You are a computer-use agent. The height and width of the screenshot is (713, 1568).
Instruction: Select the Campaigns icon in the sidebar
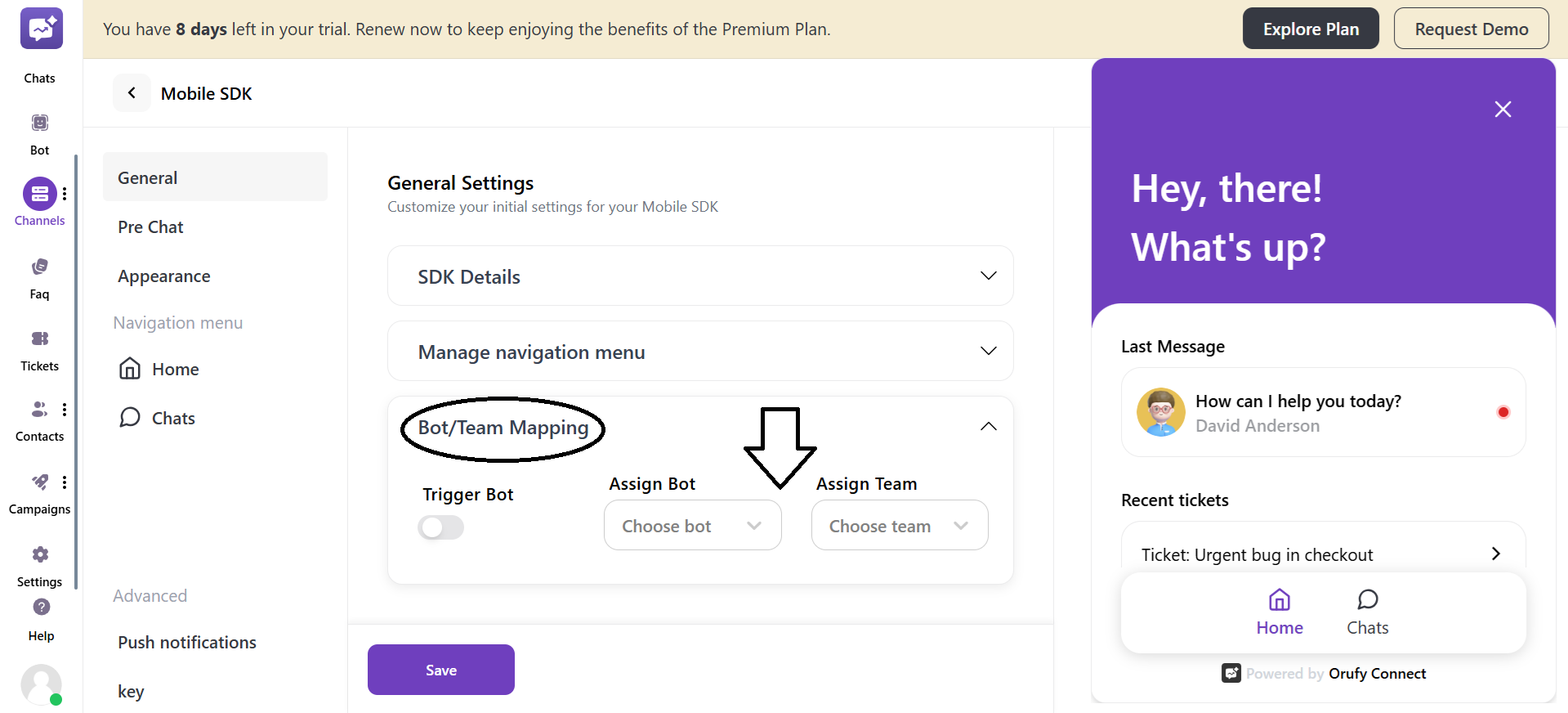click(39, 483)
